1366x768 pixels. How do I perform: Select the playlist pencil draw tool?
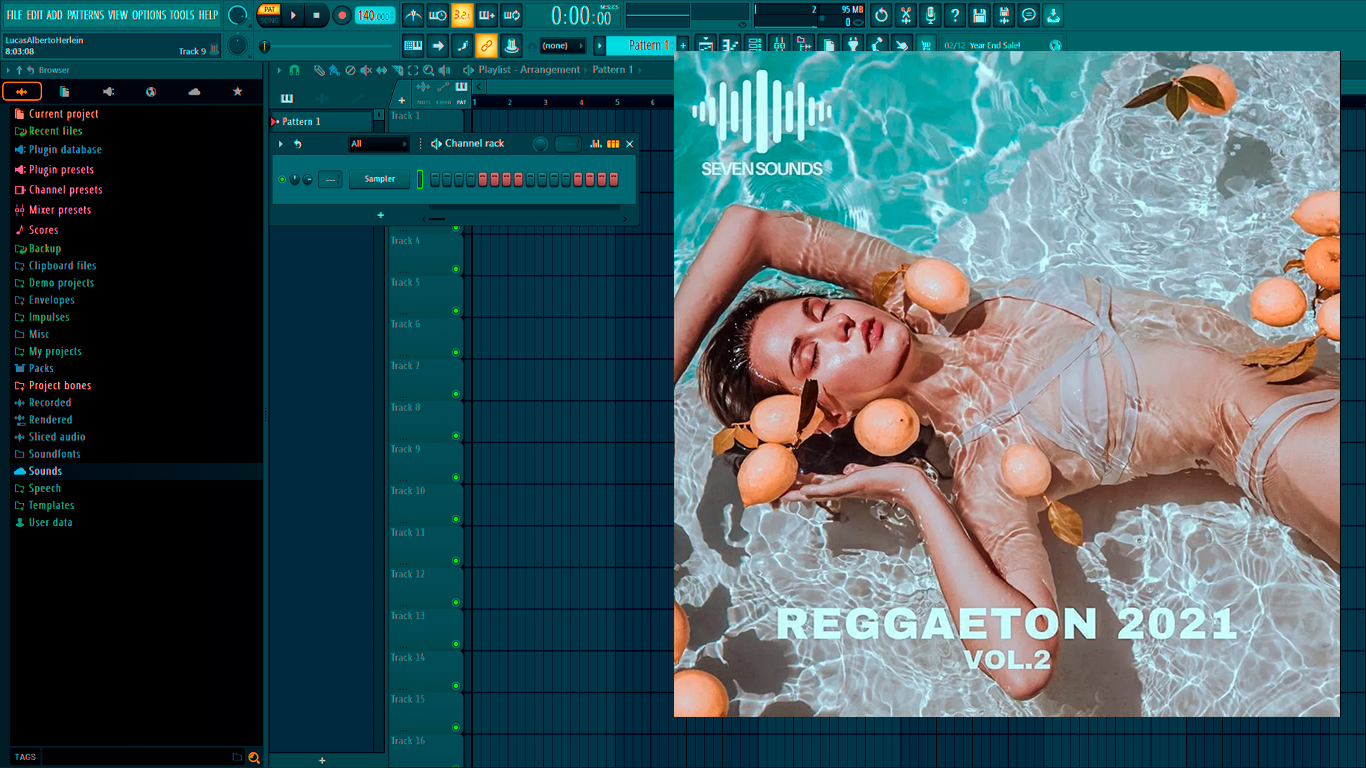point(319,70)
